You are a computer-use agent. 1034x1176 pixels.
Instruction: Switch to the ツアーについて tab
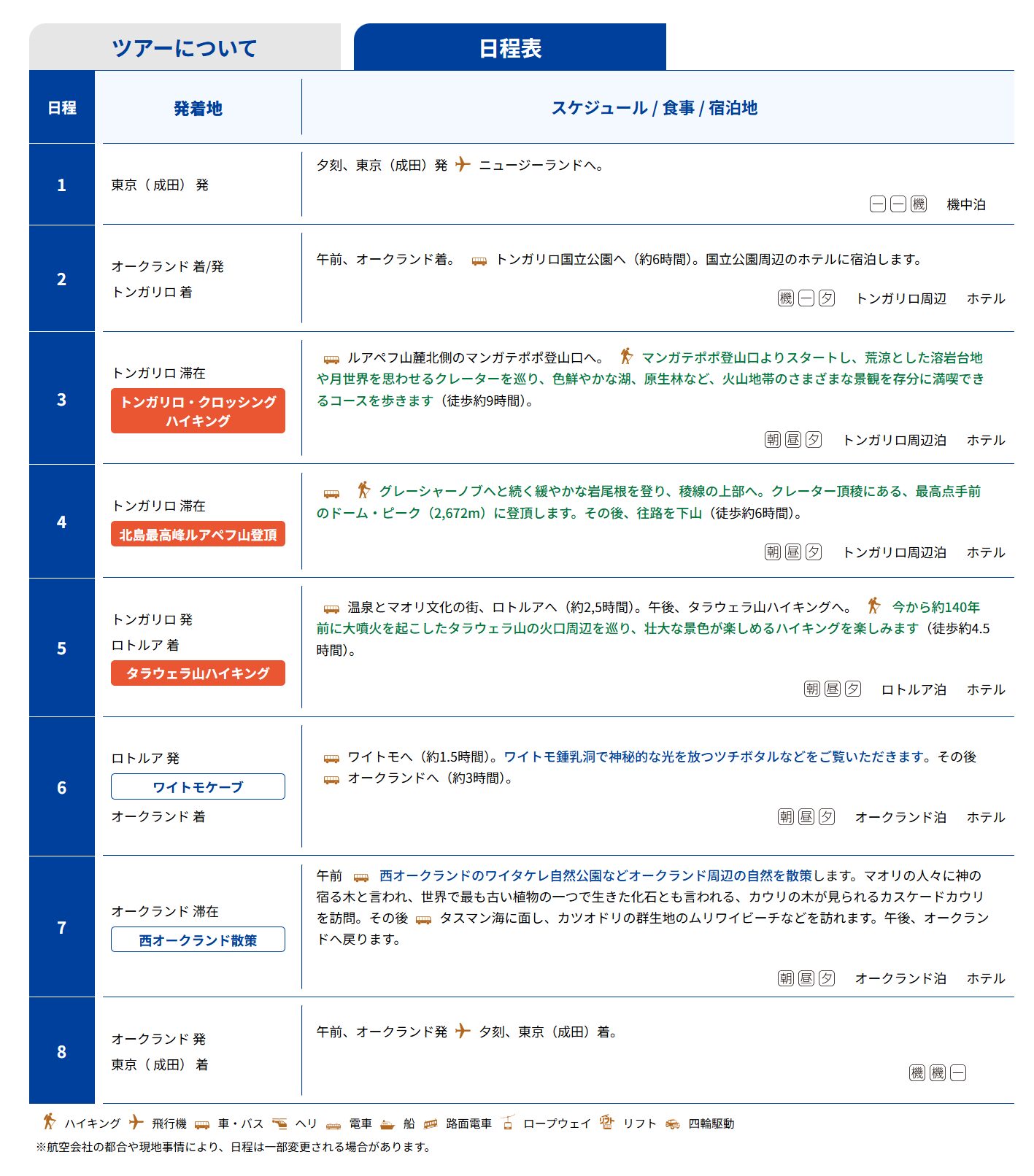click(185, 48)
